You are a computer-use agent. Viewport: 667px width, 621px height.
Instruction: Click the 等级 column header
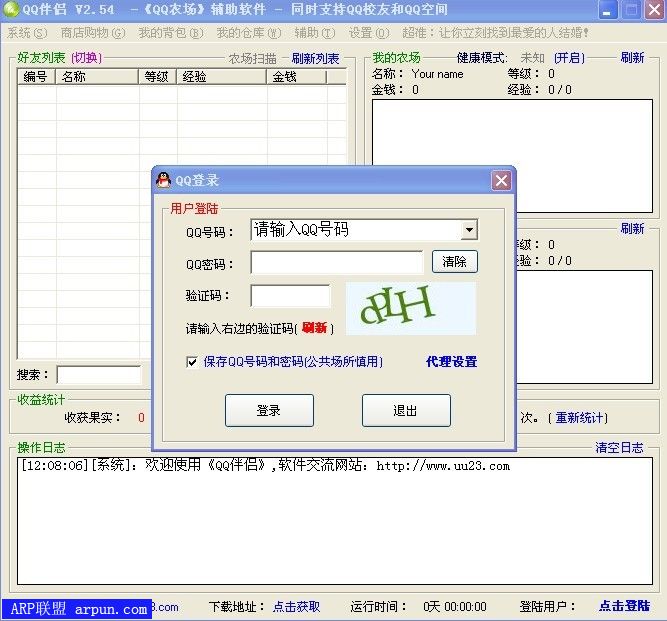coord(157,77)
